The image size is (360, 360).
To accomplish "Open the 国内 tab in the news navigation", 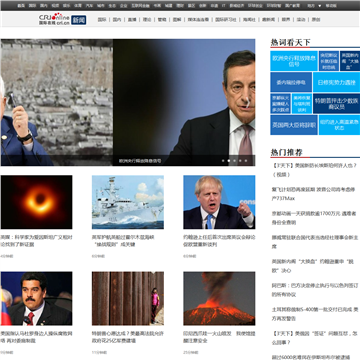I will pyautogui.click(x=117, y=20).
